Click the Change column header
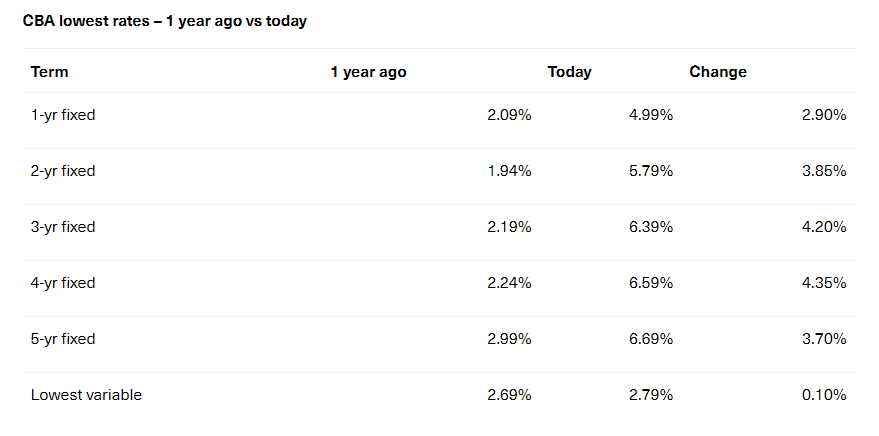 pyautogui.click(x=717, y=72)
